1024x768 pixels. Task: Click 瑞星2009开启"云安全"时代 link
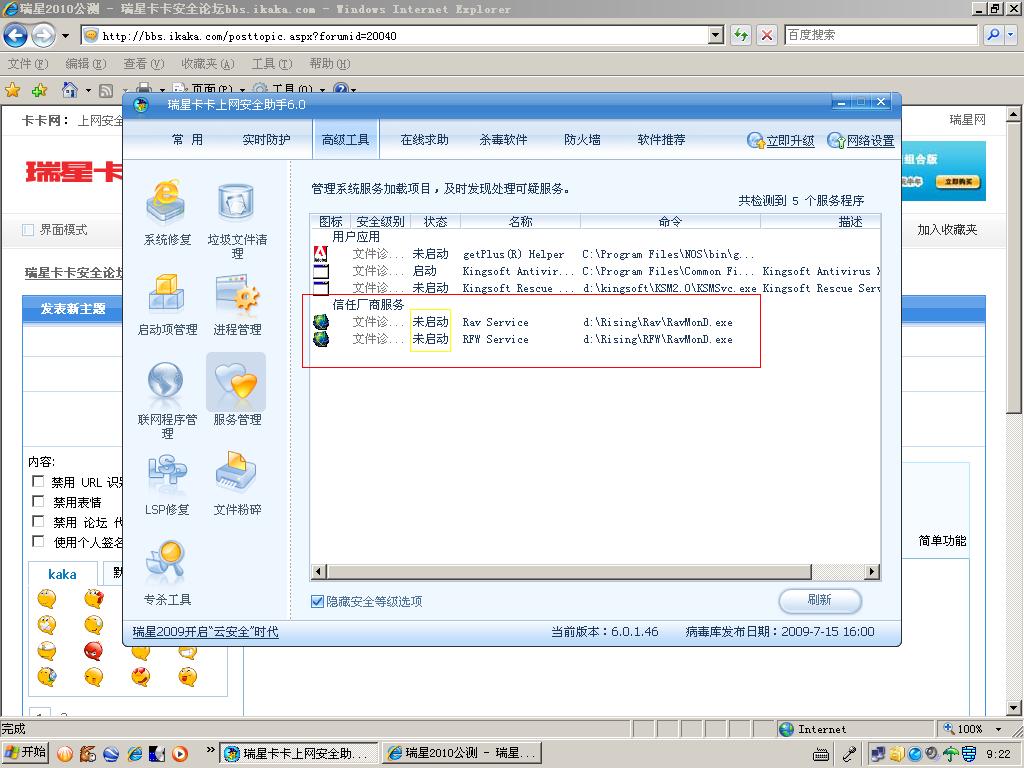(206, 632)
